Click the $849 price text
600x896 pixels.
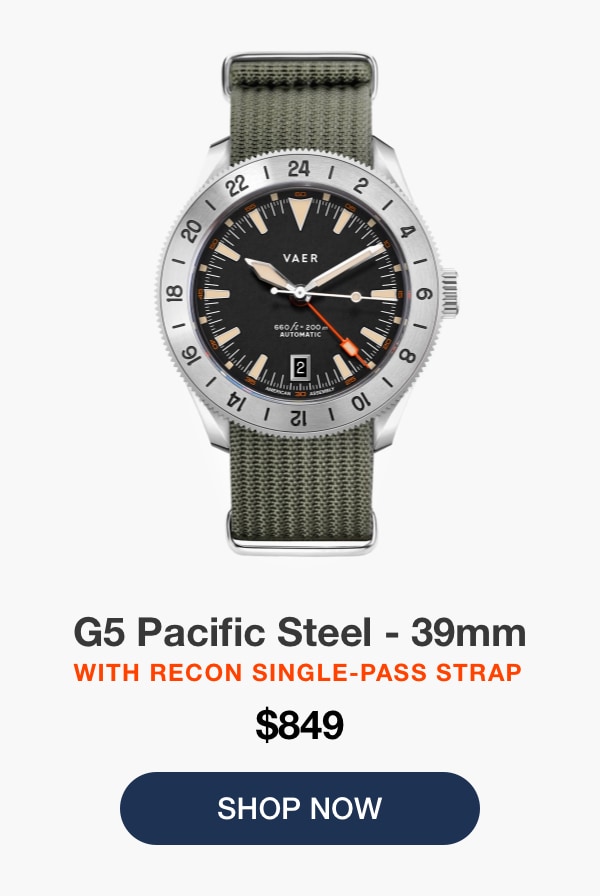coord(299,725)
